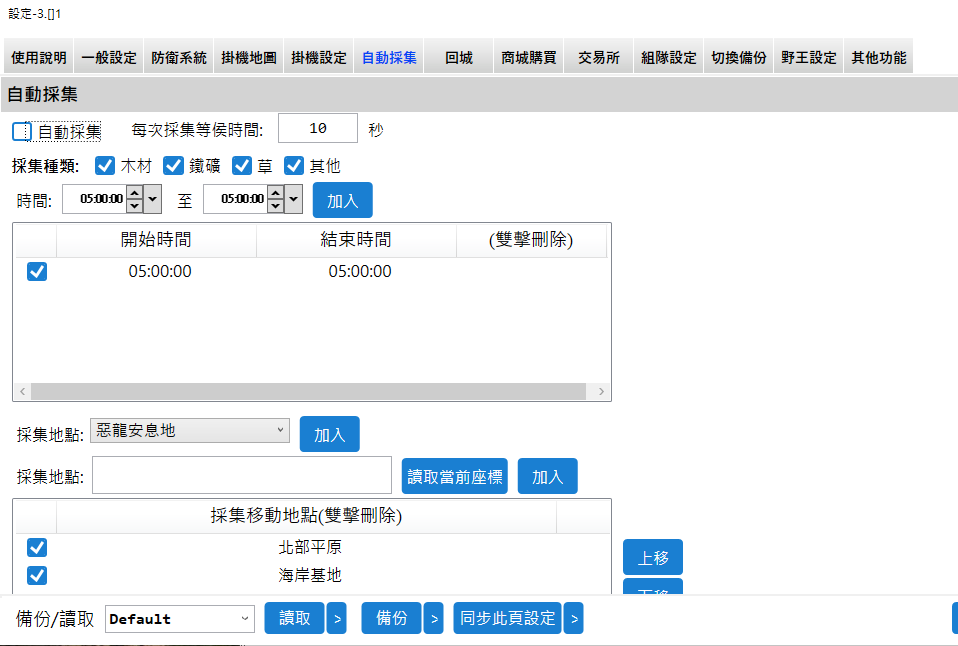Open the 惡龍安息地 location dropdown

pos(190,430)
